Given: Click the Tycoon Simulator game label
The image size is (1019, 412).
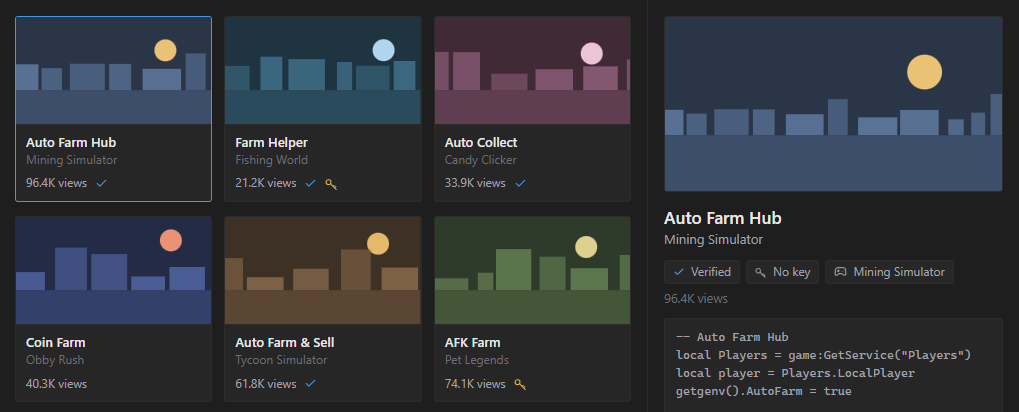Looking at the screenshot, I should click(281, 360).
